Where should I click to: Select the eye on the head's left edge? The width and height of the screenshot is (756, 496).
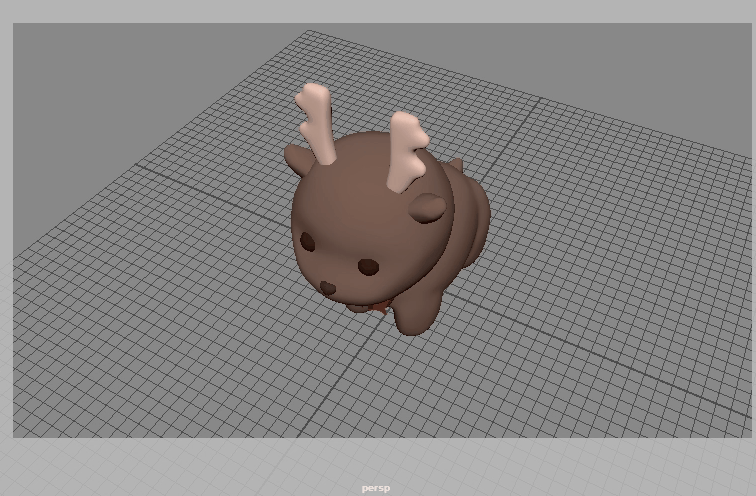[x=307, y=241]
